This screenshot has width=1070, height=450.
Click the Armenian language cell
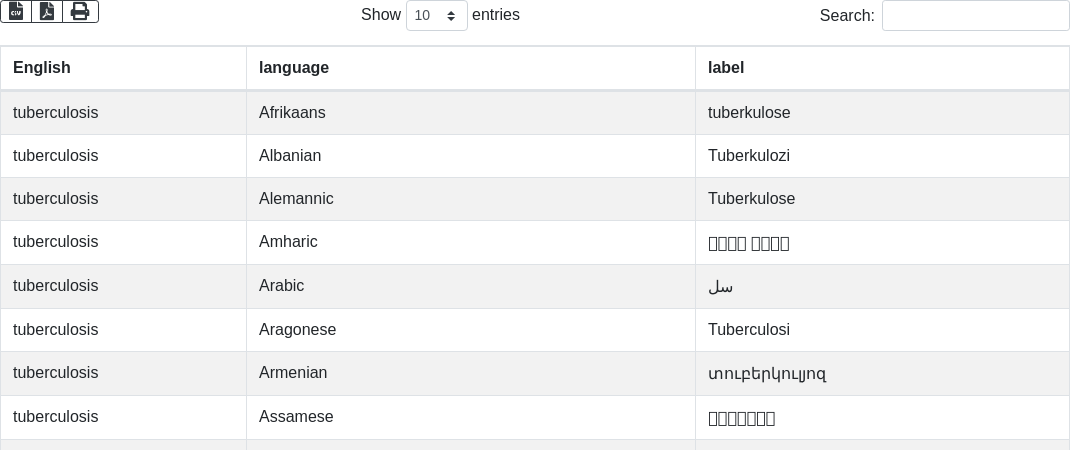click(x=293, y=373)
